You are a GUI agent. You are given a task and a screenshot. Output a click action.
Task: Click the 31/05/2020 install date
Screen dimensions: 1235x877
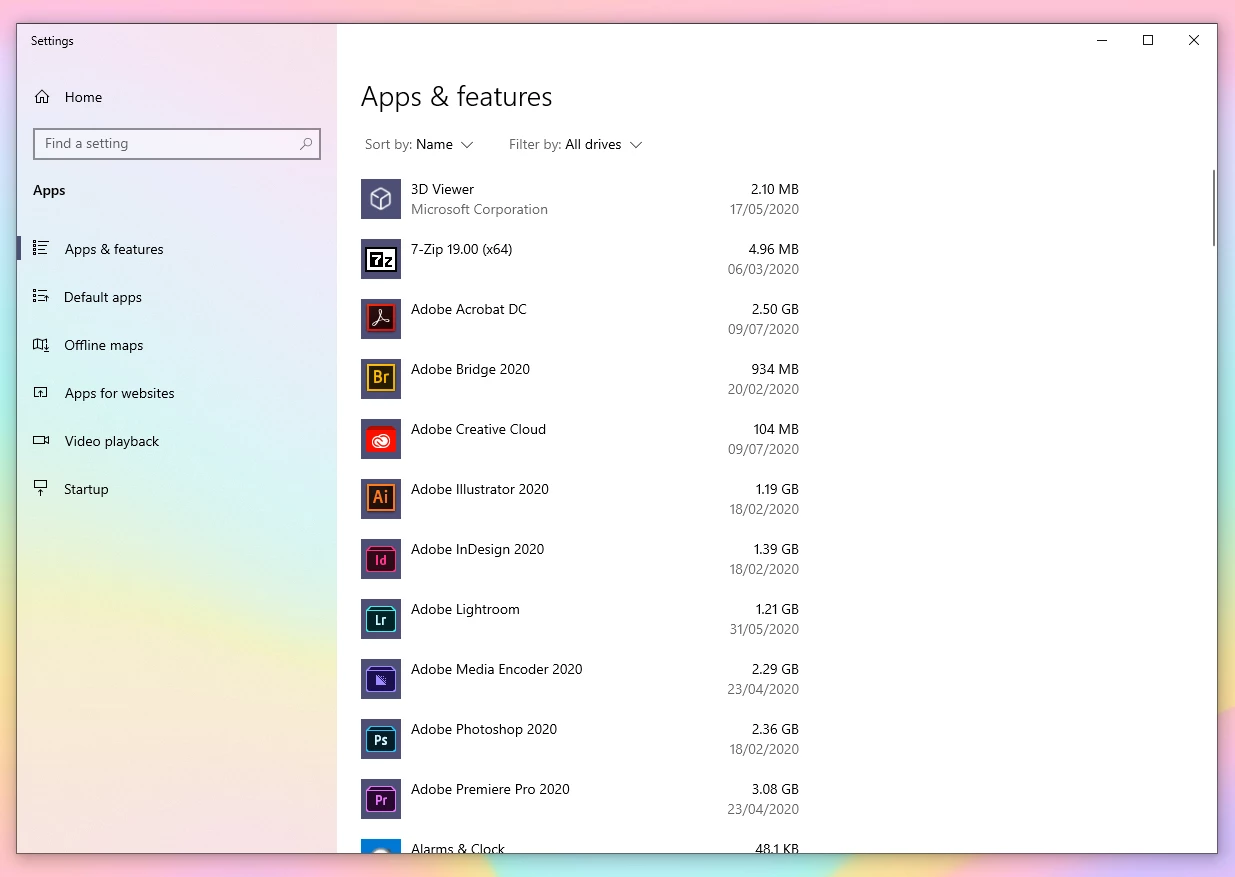[764, 629]
